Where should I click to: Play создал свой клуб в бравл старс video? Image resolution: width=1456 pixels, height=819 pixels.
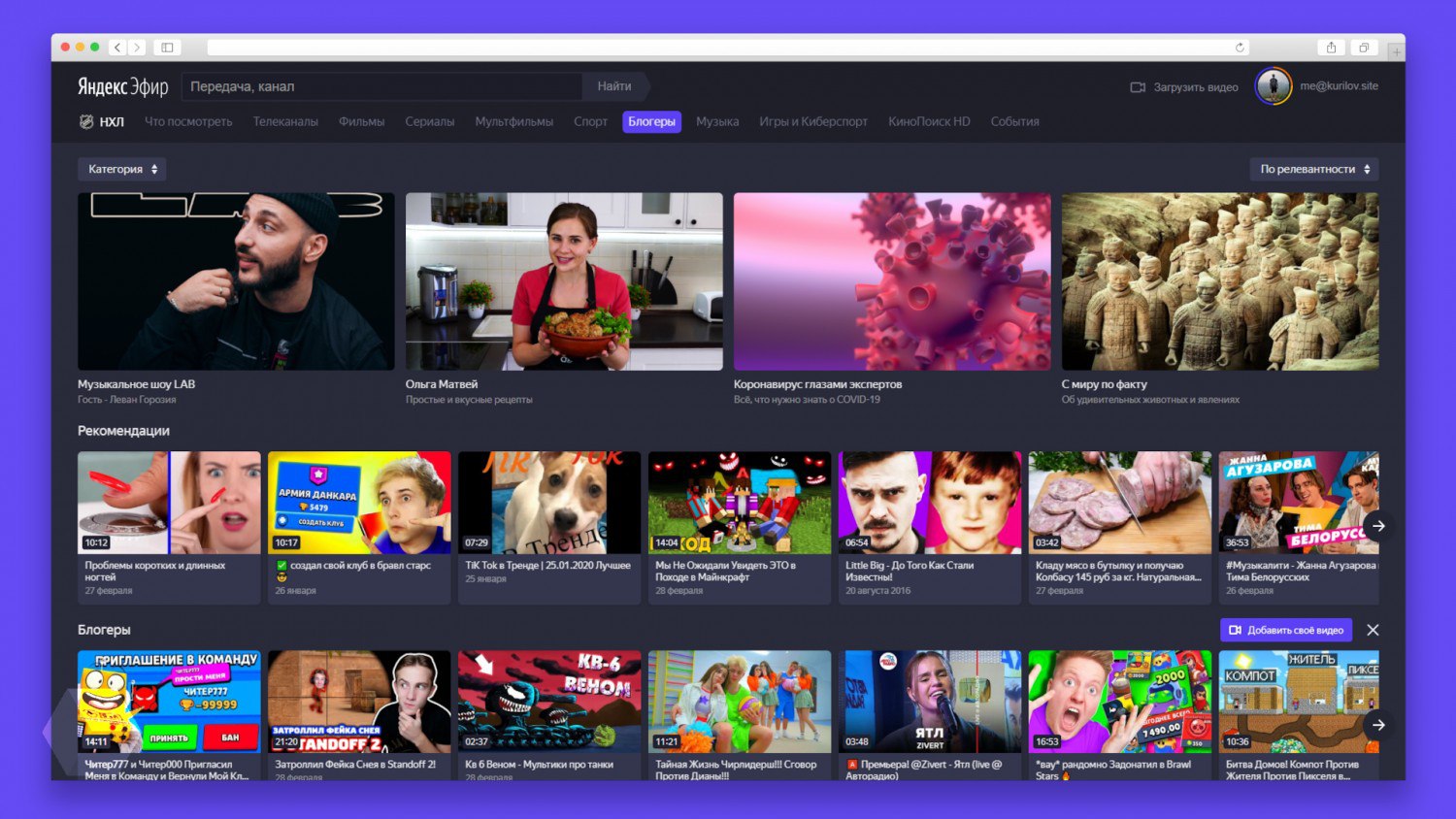(359, 503)
